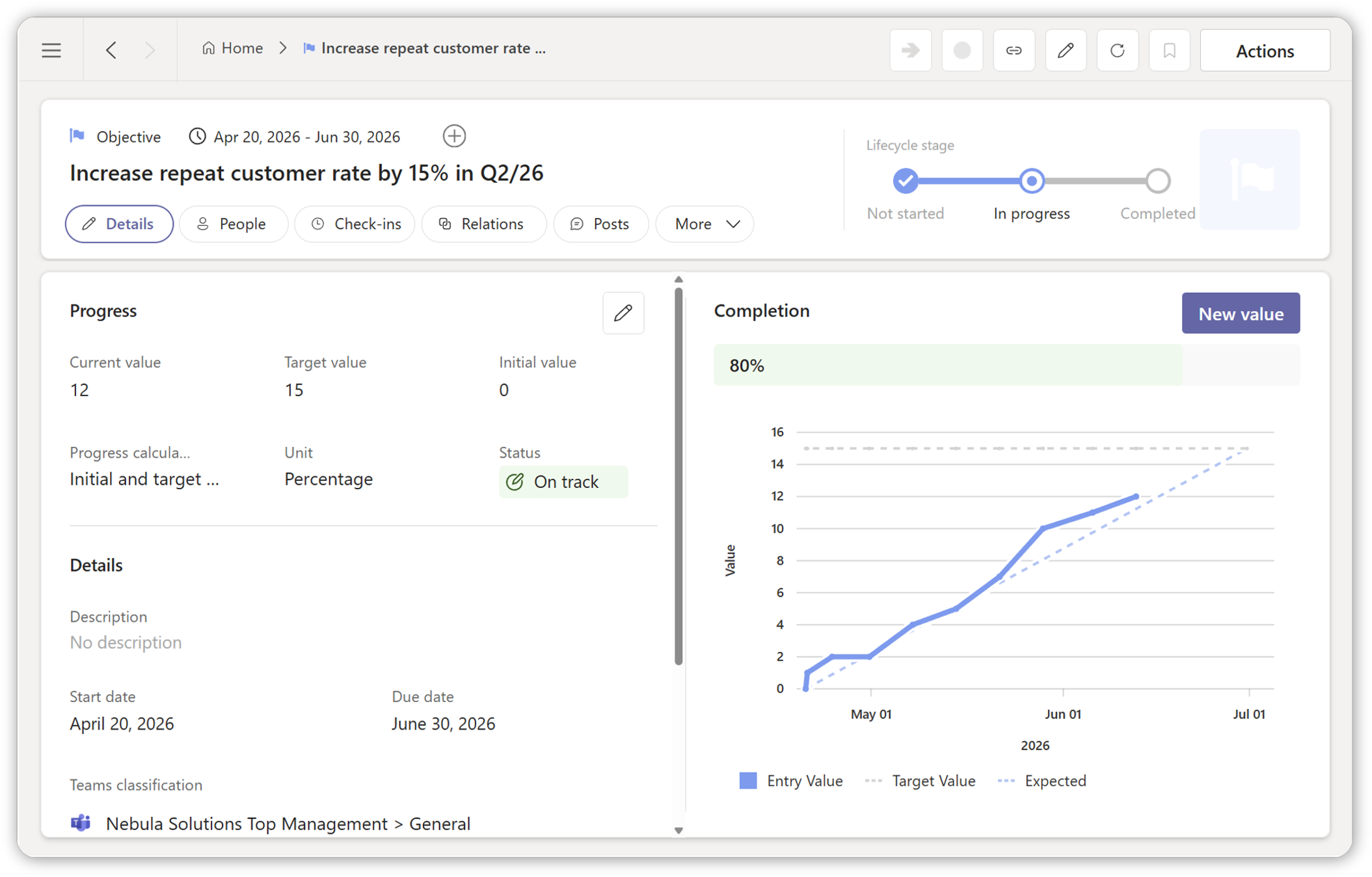Edit Progress section with pencil icon
Image resolution: width=1372 pixels, height=877 pixels.
pos(623,313)
